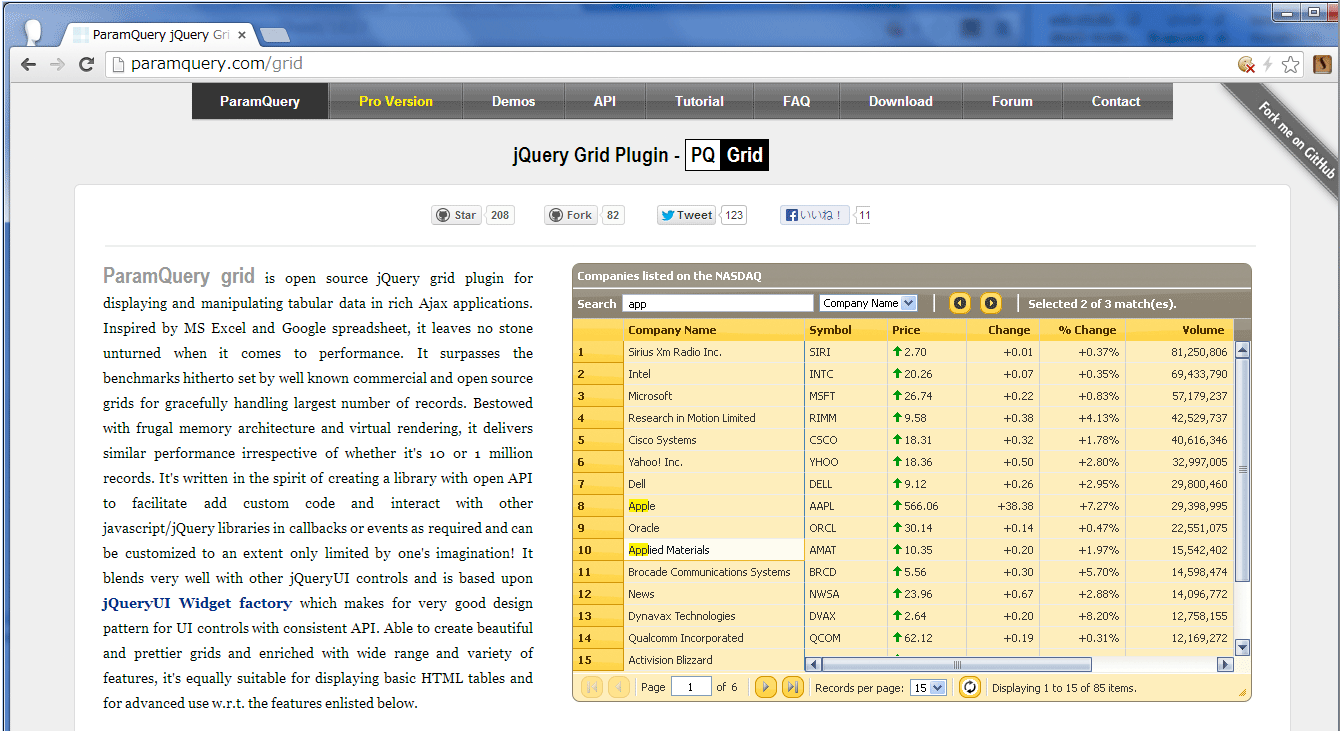Click the blocked popup icon in address bar

pos(1246,64)
